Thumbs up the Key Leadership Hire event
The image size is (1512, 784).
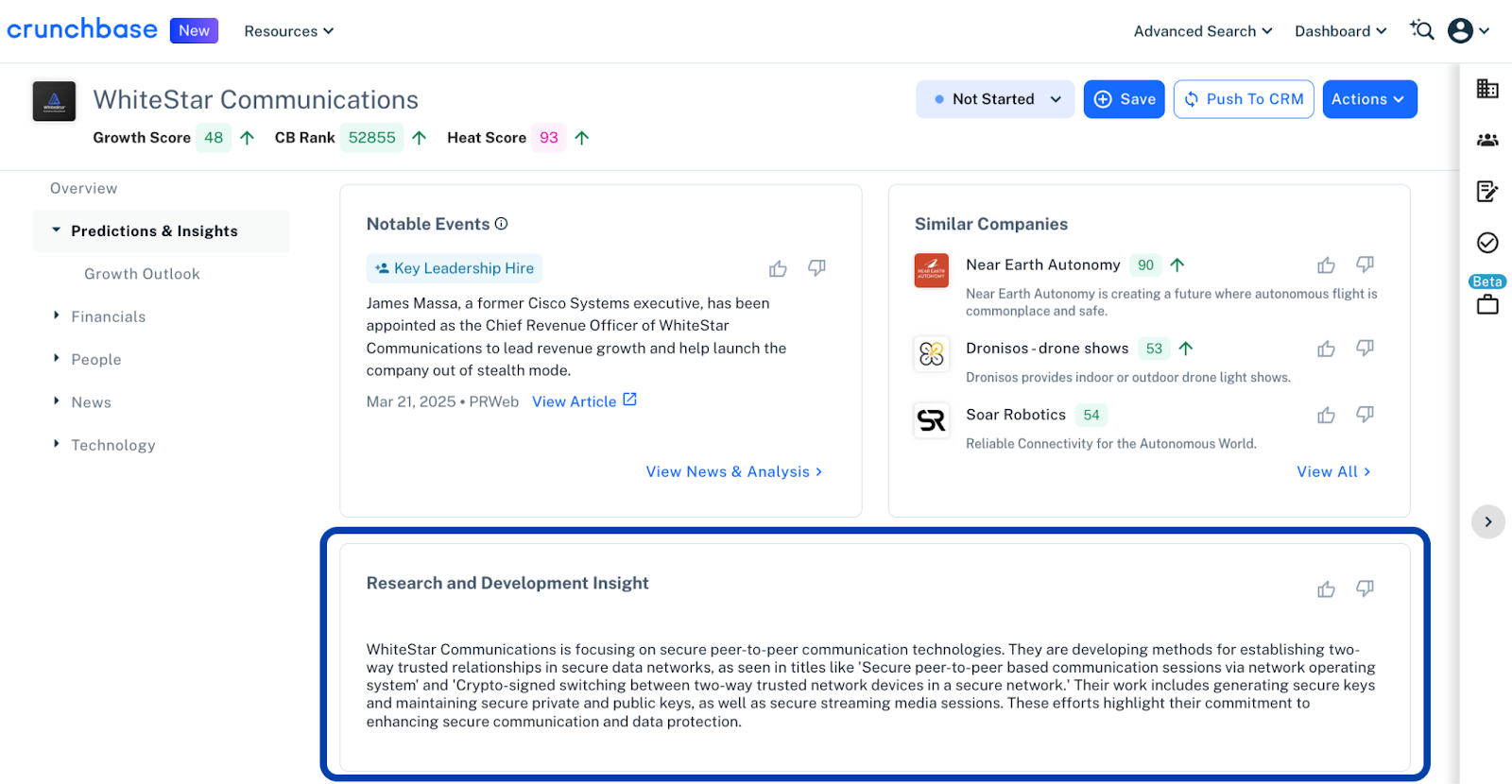click(x=778, y=269)
